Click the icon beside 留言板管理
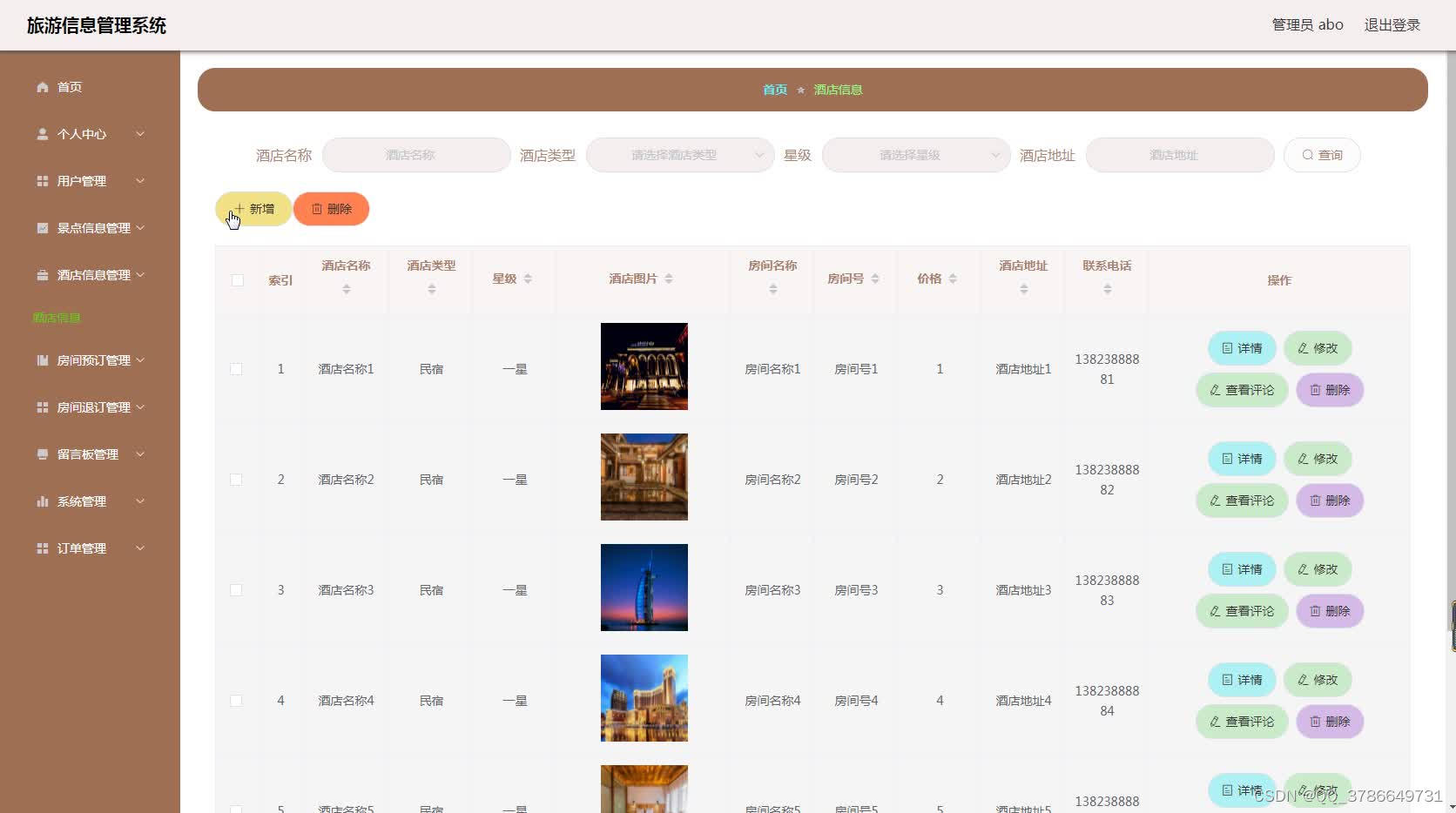This screenshot has height=813, width=1456. 42,454
